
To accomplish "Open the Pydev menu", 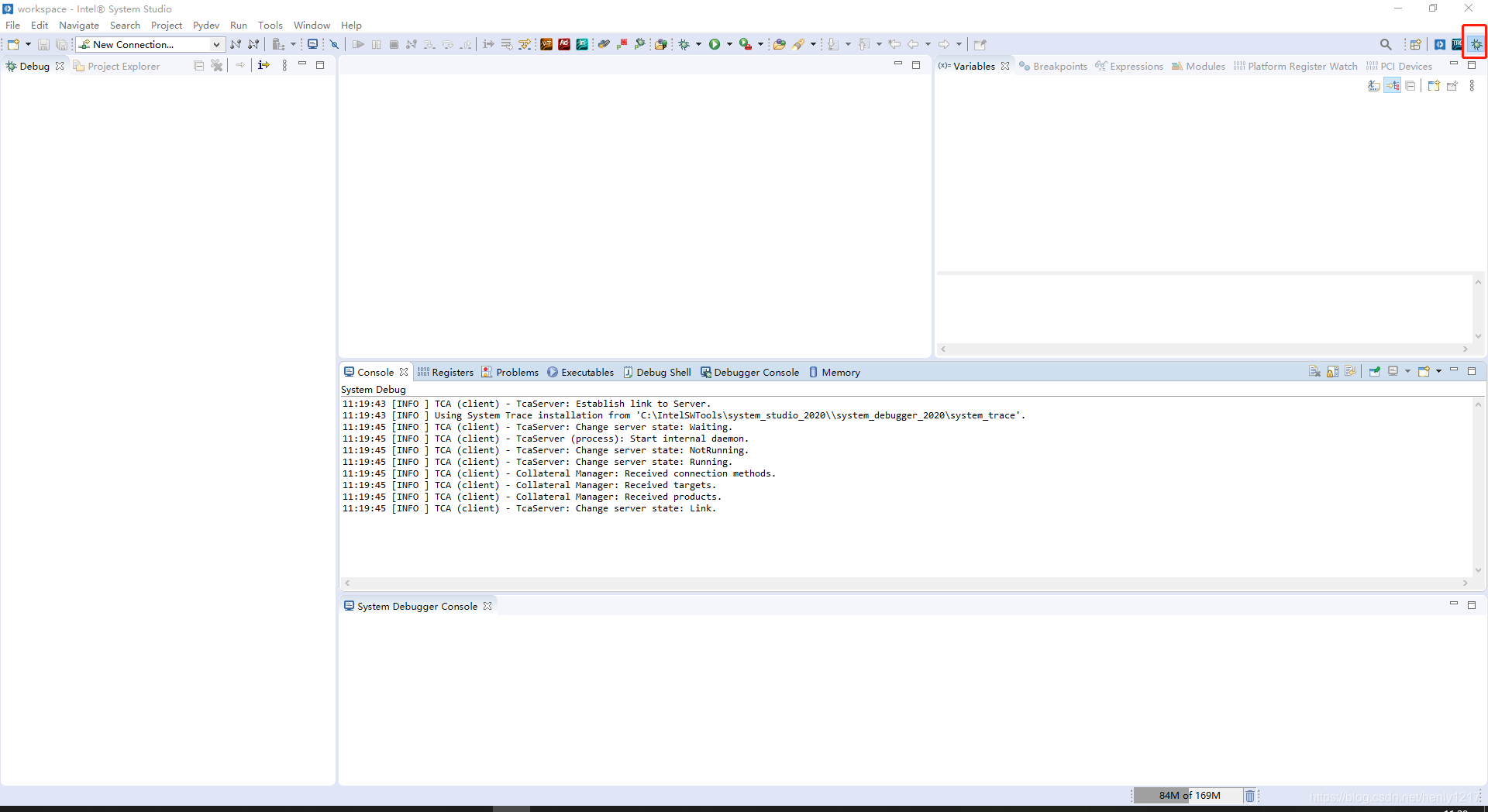I will click(206, 26).
